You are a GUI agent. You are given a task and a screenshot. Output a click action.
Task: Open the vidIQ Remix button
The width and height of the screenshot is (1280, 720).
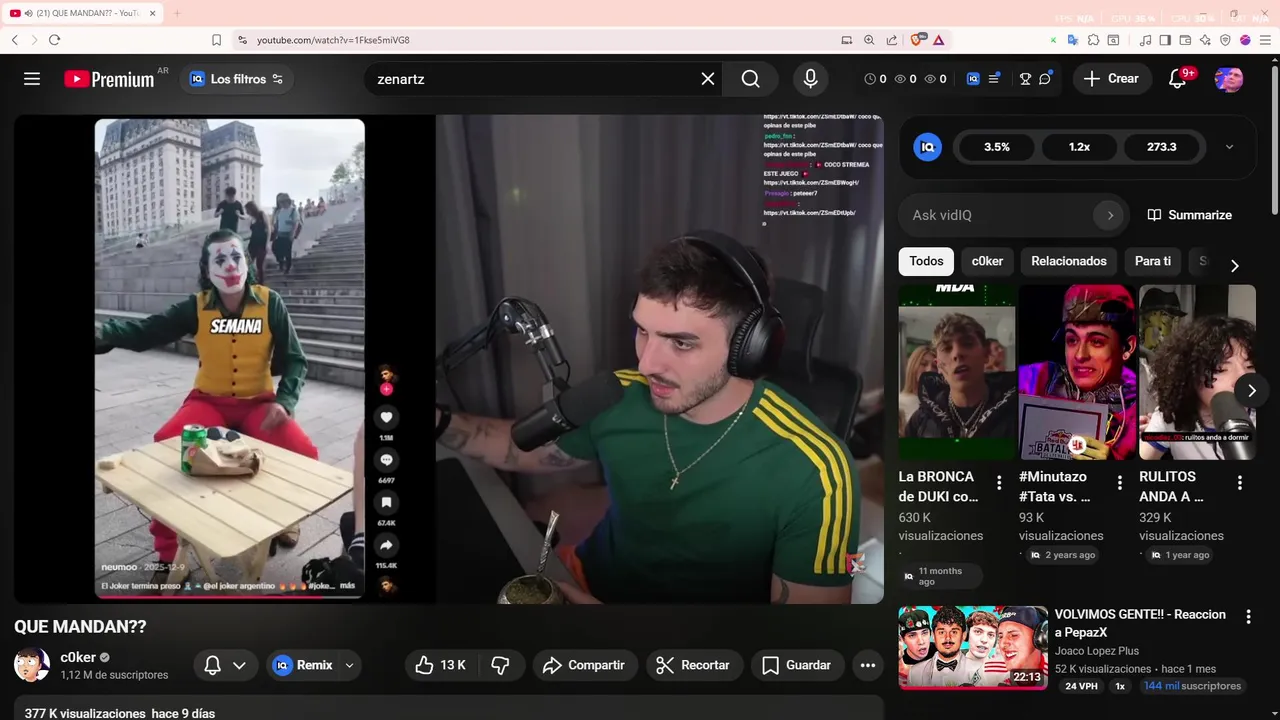303,665
